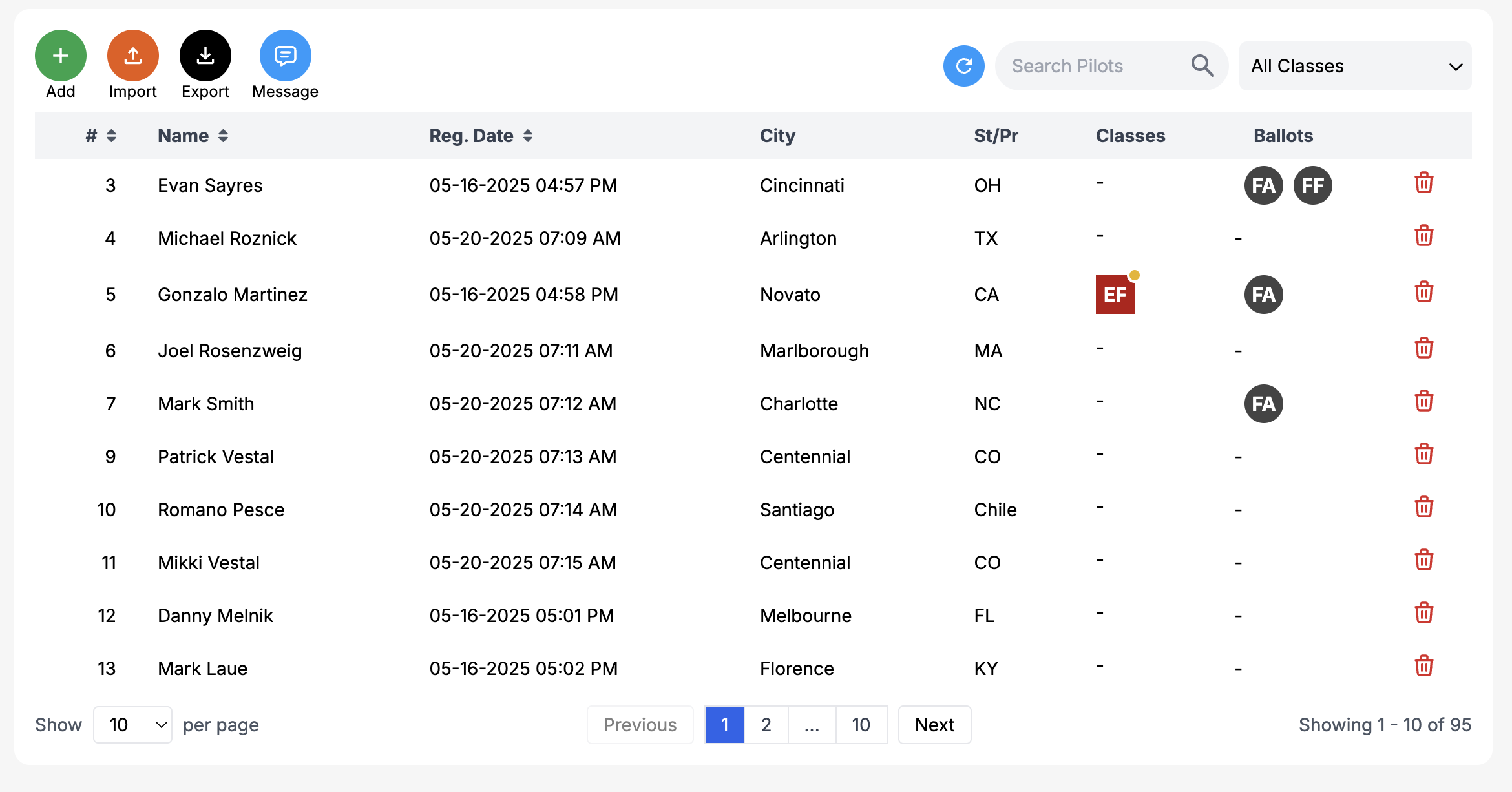The image size is (1512, 792).
Task: Jump to page 10
Action: (861, 725)
